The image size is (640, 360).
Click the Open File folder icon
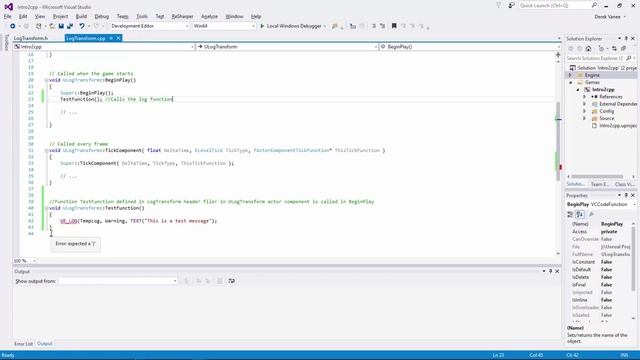click(x=52, y=26)
